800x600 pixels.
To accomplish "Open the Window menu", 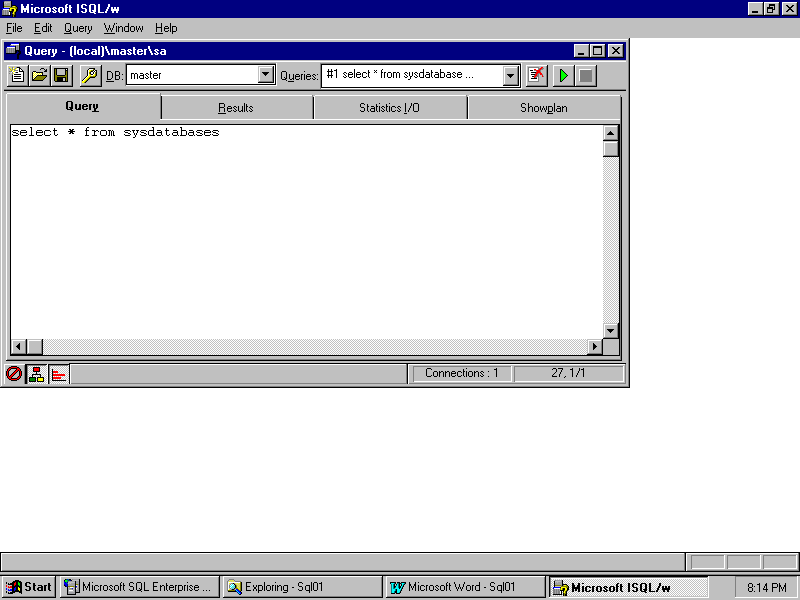I will pos(123,28).
